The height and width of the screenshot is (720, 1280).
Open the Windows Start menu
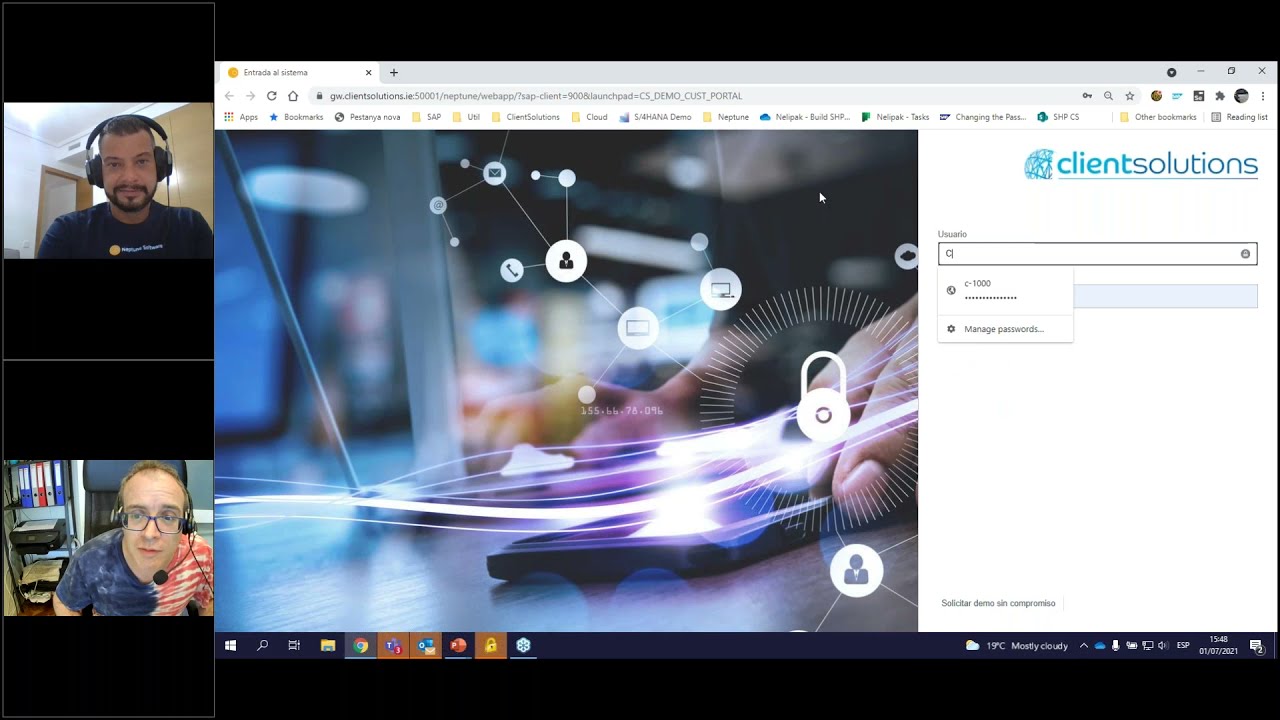230,646
